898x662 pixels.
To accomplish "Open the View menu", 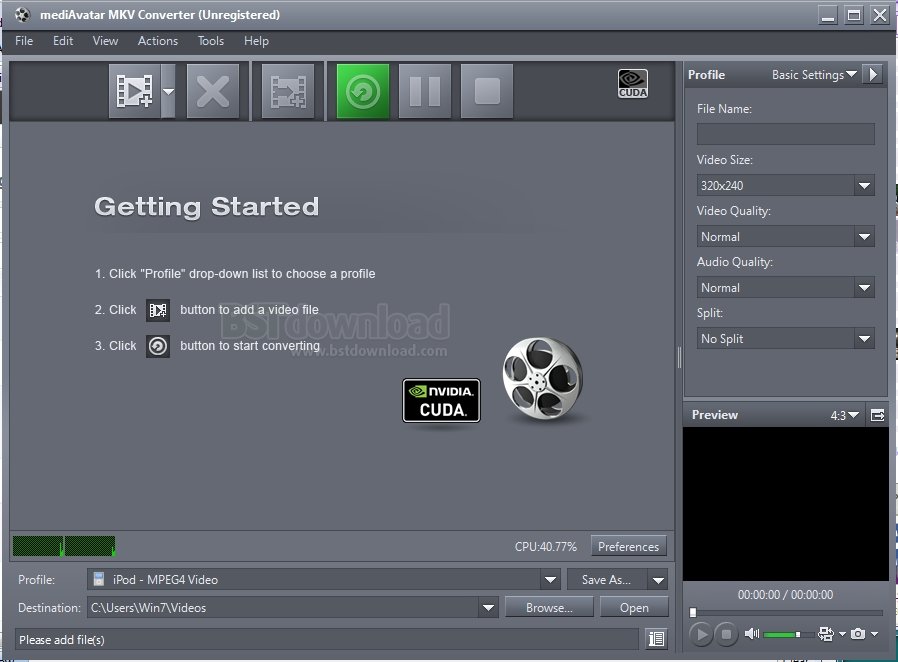I will pyautogui.click(x=105, y=41).
